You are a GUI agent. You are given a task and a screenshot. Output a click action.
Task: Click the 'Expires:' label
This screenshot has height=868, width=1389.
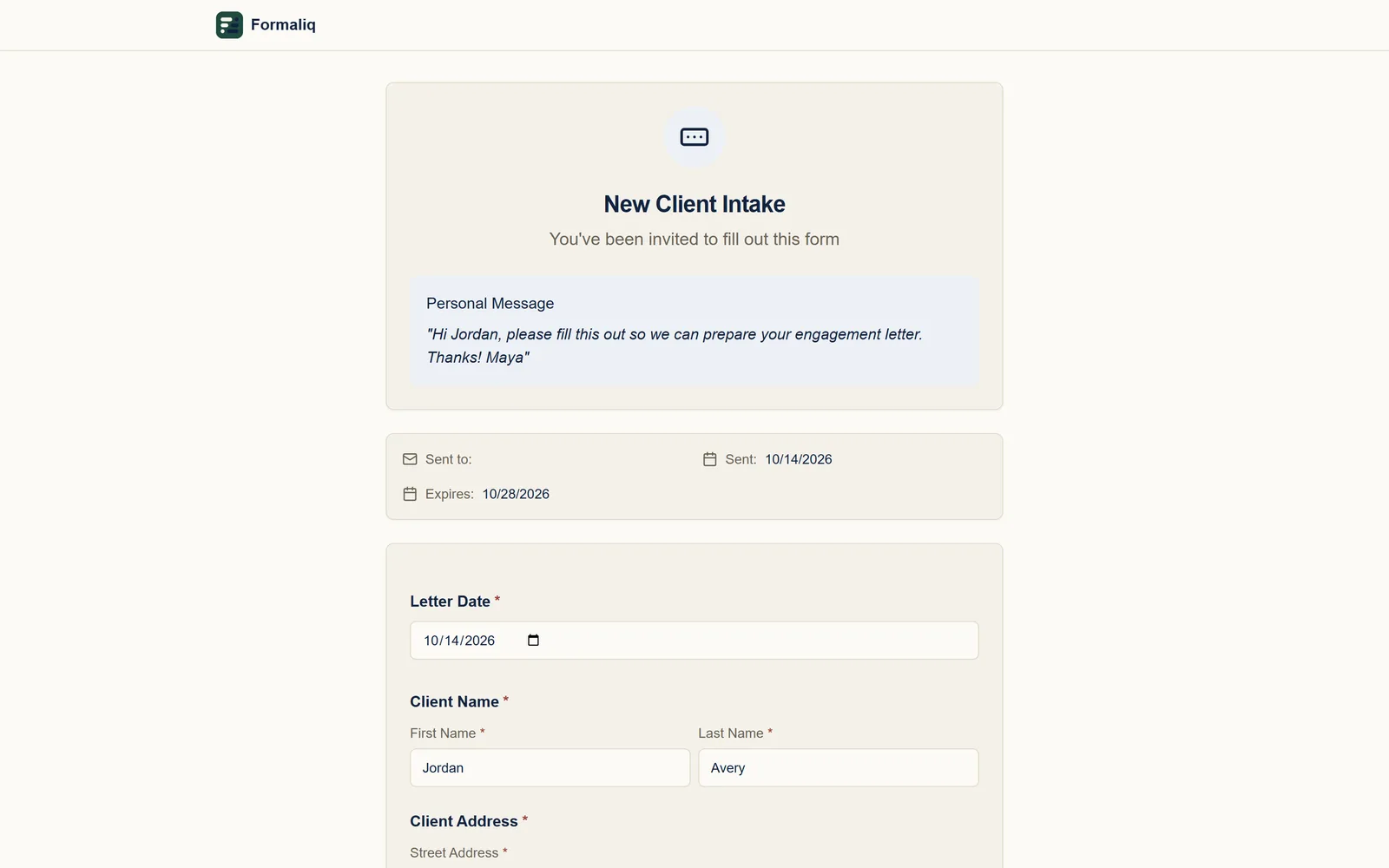450,494
